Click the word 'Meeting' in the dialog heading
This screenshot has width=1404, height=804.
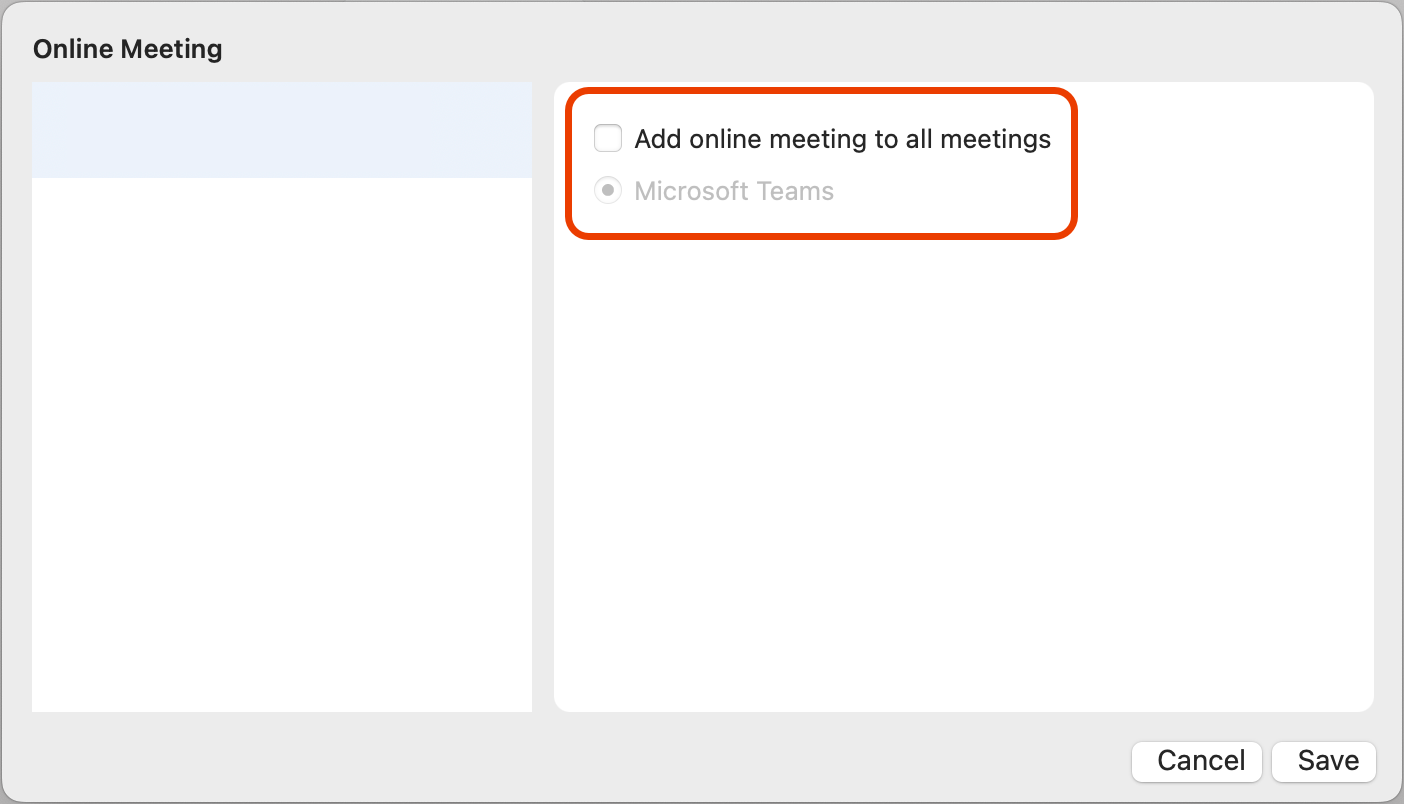pyautogui.click(x=176, y=49)
